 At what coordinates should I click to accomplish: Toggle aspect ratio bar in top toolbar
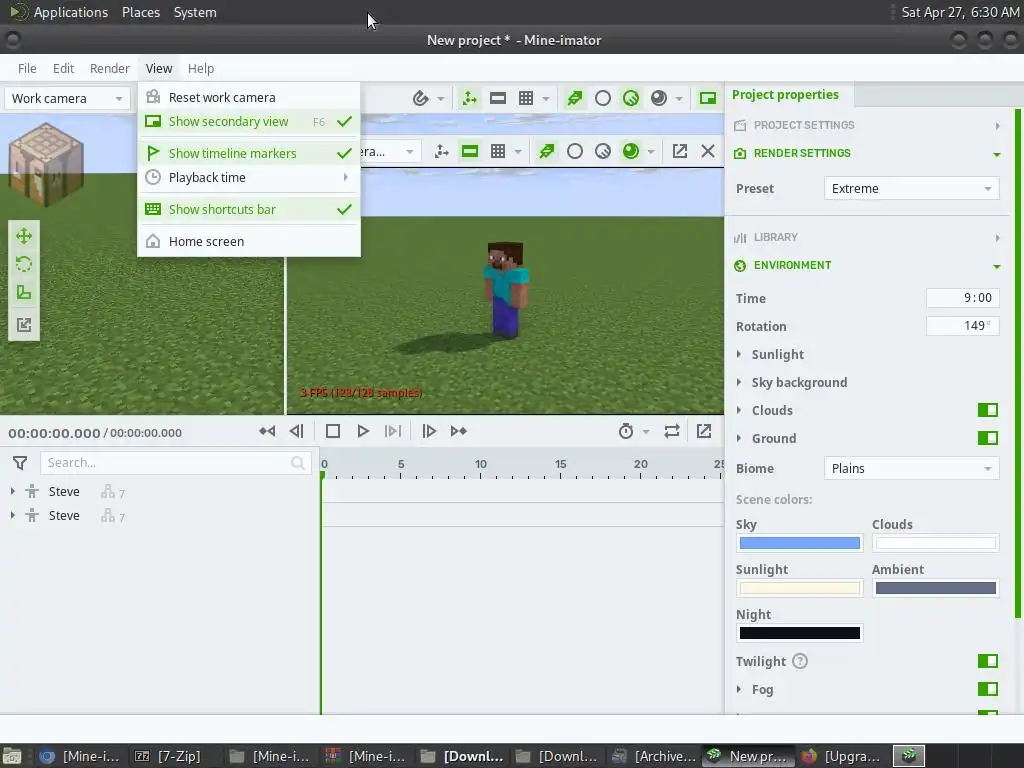pyautogui.click(x=498, y=99)
